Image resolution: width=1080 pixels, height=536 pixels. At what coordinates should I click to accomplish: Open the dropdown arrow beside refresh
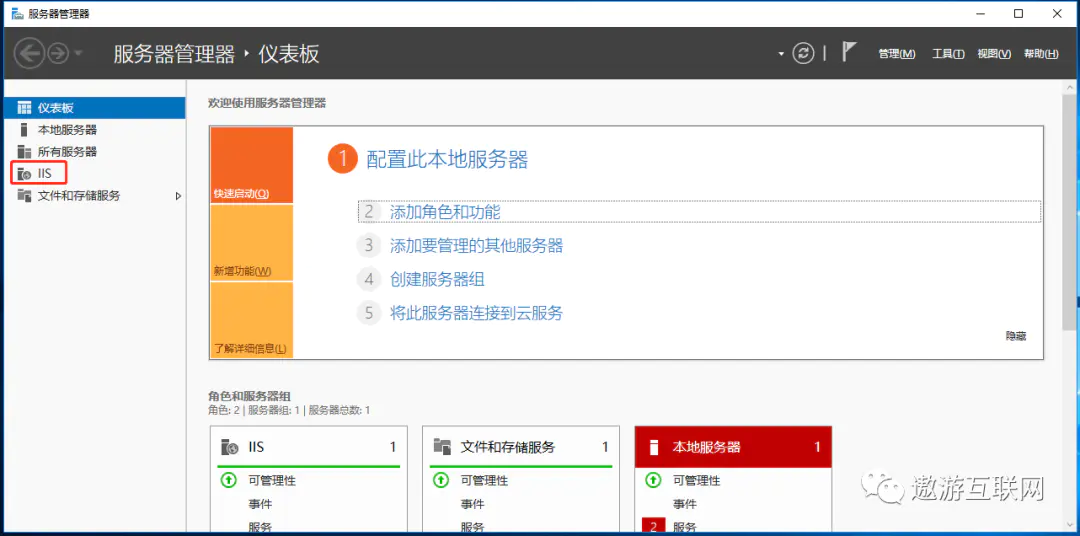[781, 54]
